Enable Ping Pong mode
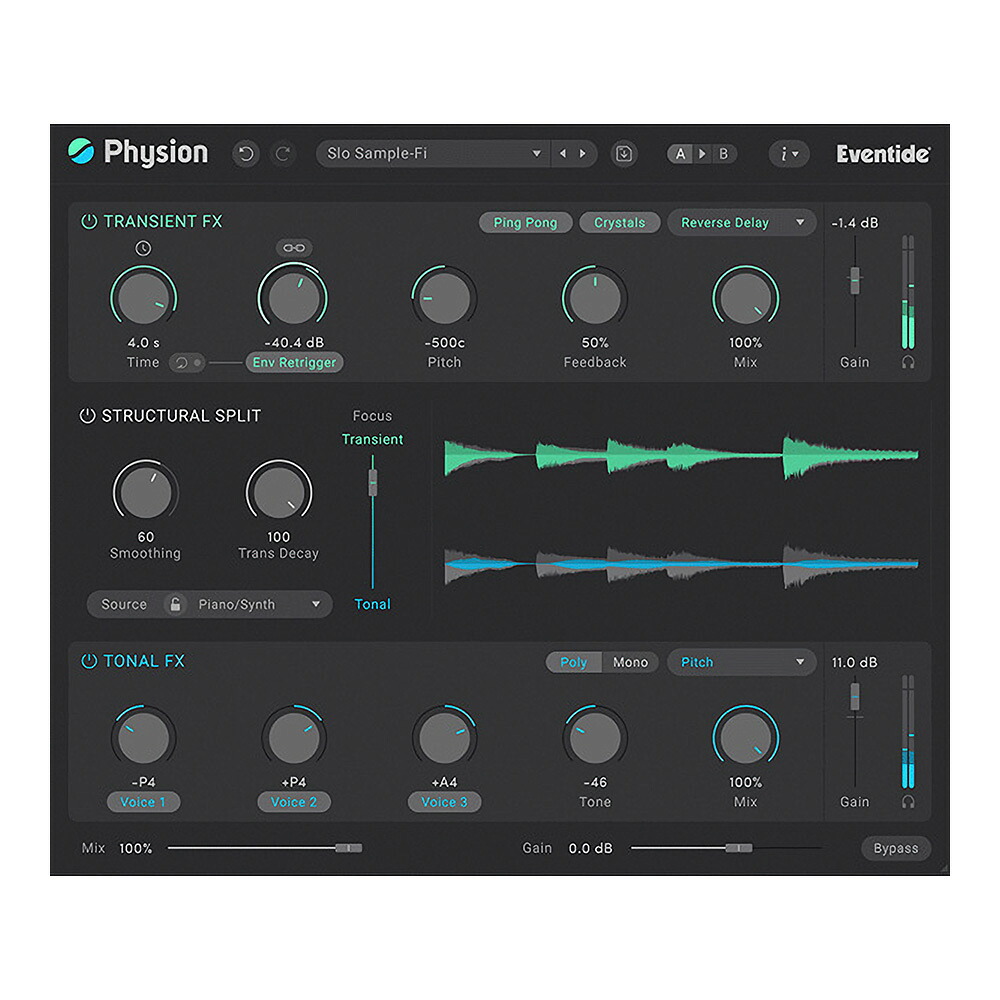 526,223
